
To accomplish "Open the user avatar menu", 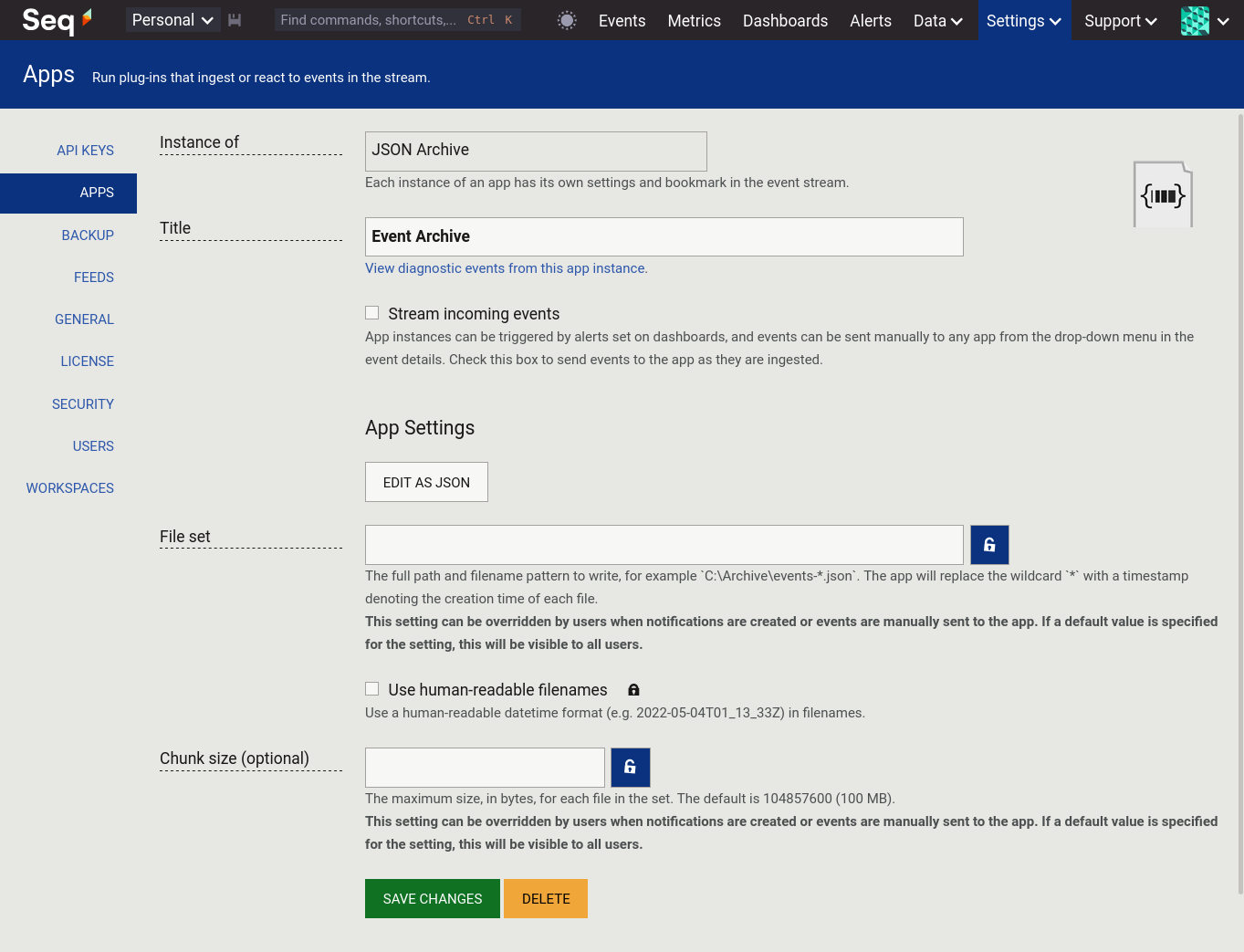I will pos(1195,20).
